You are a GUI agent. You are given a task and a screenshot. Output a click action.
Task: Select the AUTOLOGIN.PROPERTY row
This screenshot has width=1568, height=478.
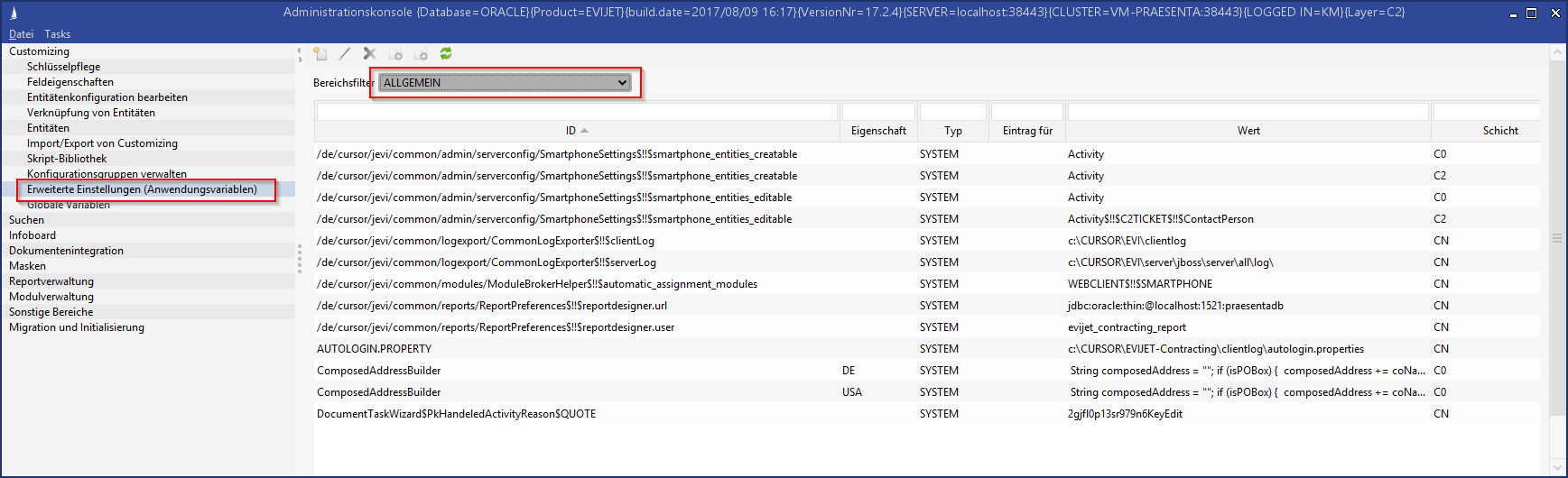pos(374,349)
